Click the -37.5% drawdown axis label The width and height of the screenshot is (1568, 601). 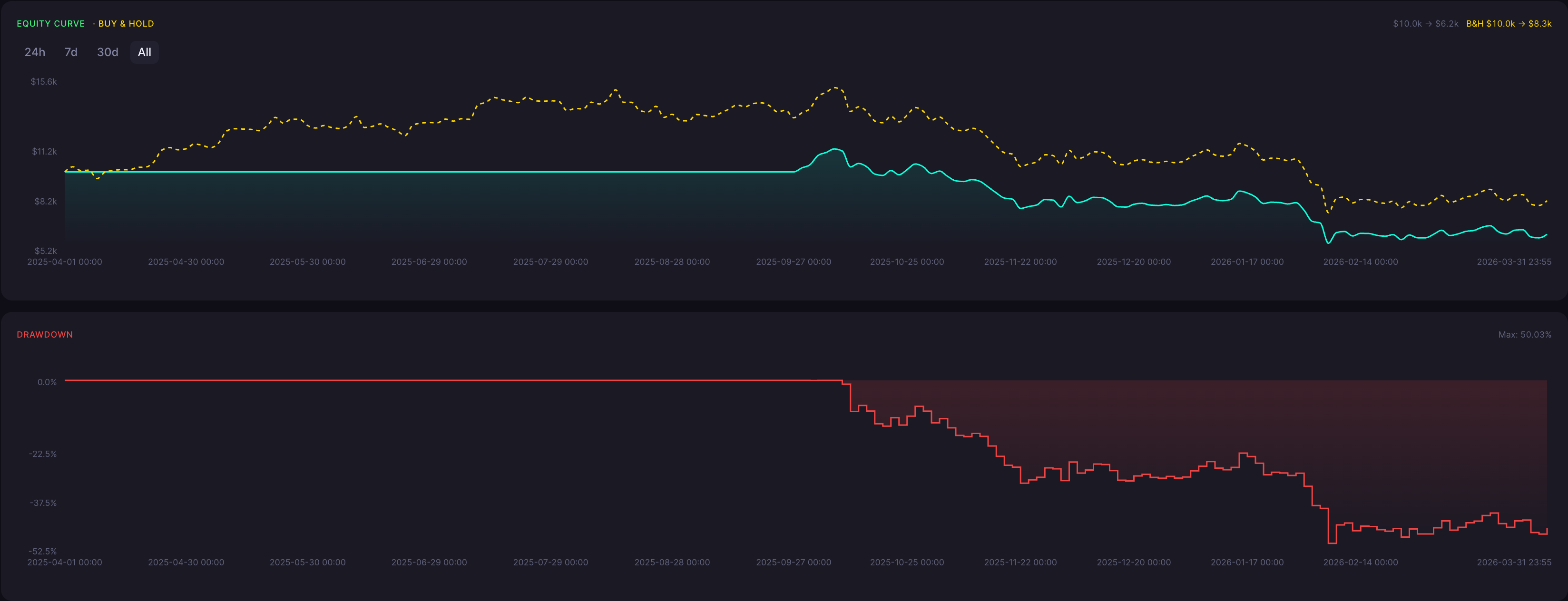pyautogui.click(x=43, y=503)
